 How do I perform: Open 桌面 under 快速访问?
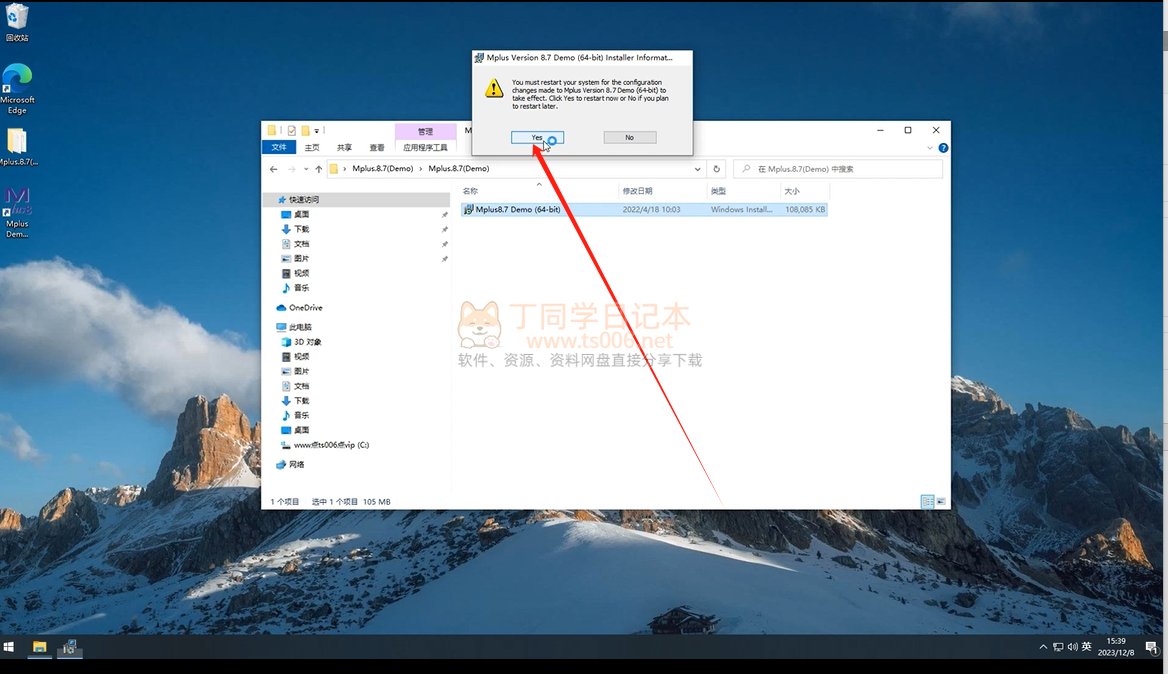(x=301, y=214)
